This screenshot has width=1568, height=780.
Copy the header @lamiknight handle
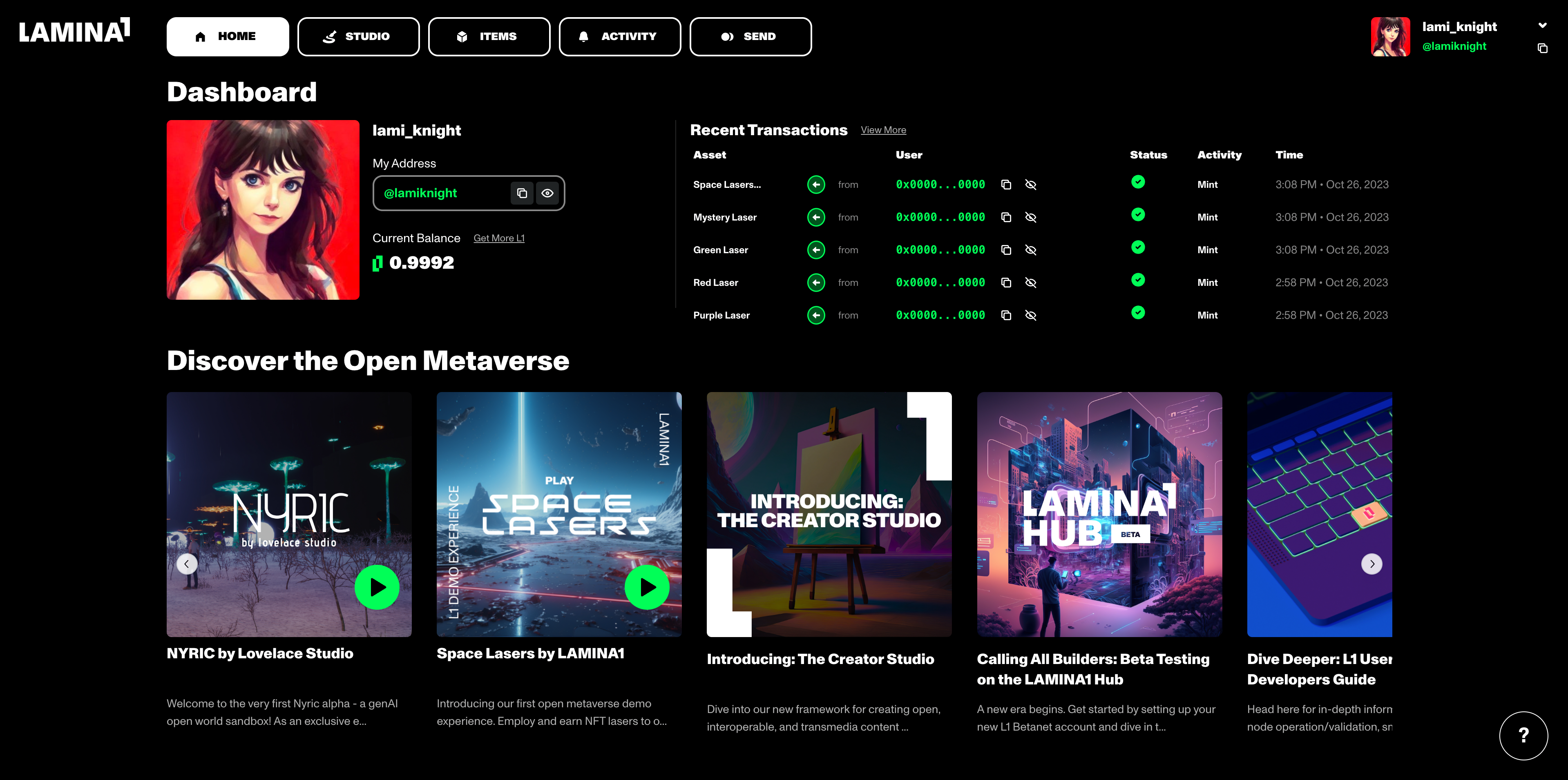point(1542,48)
